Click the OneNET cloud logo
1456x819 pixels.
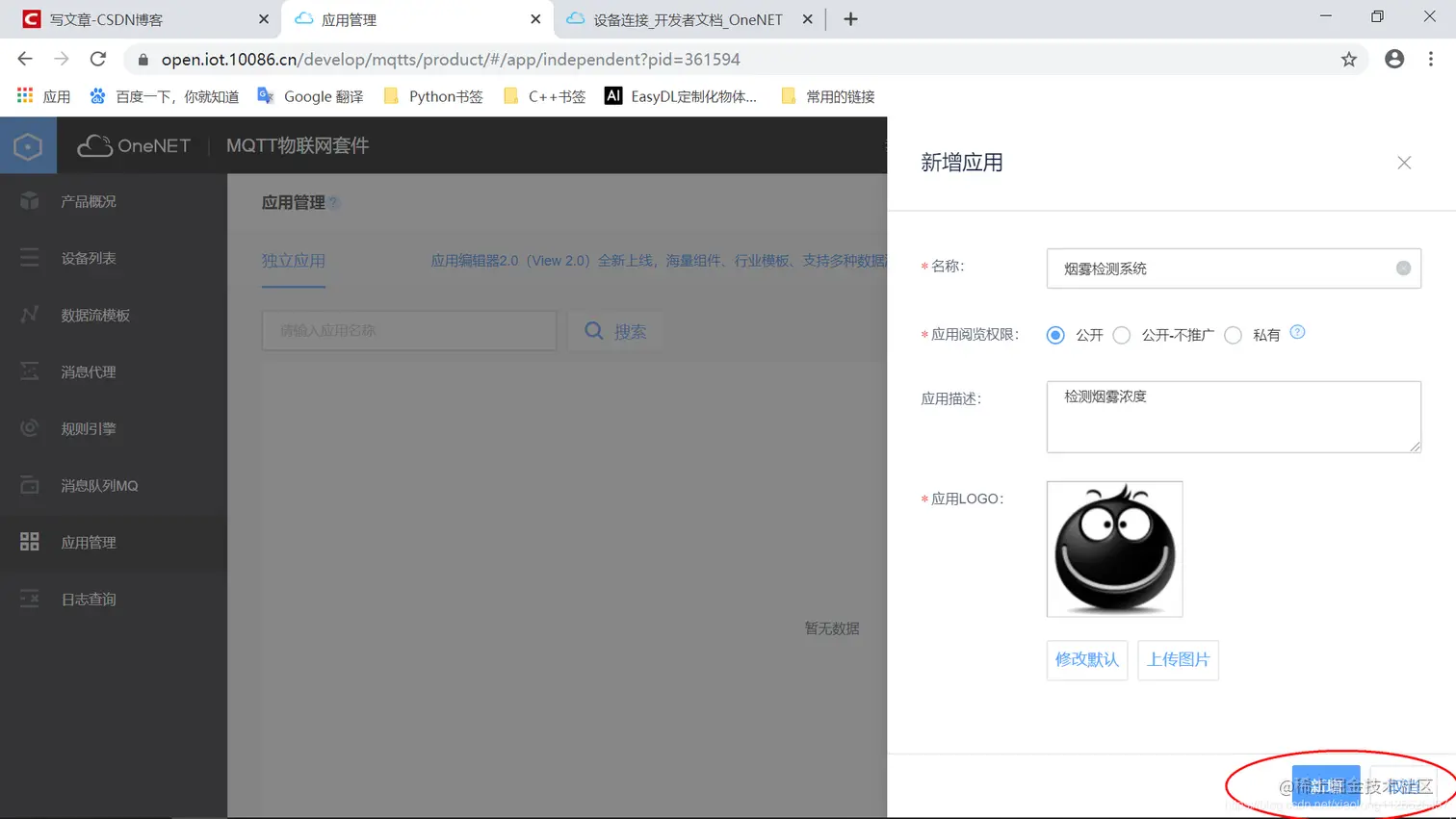click(133, 145)
